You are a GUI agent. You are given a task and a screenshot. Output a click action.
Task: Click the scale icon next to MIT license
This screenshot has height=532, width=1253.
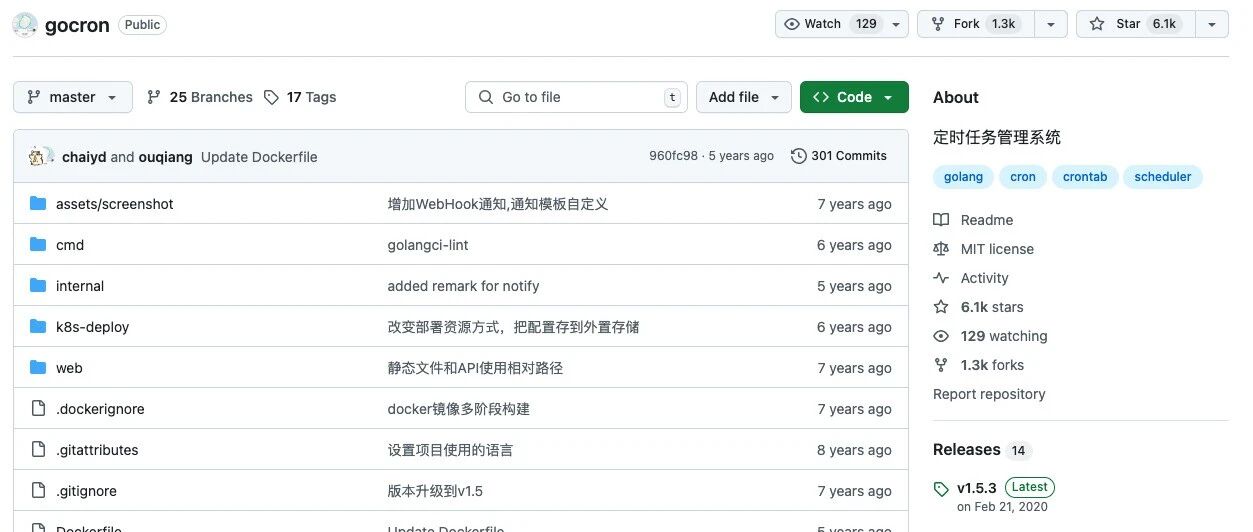(941, 249)
